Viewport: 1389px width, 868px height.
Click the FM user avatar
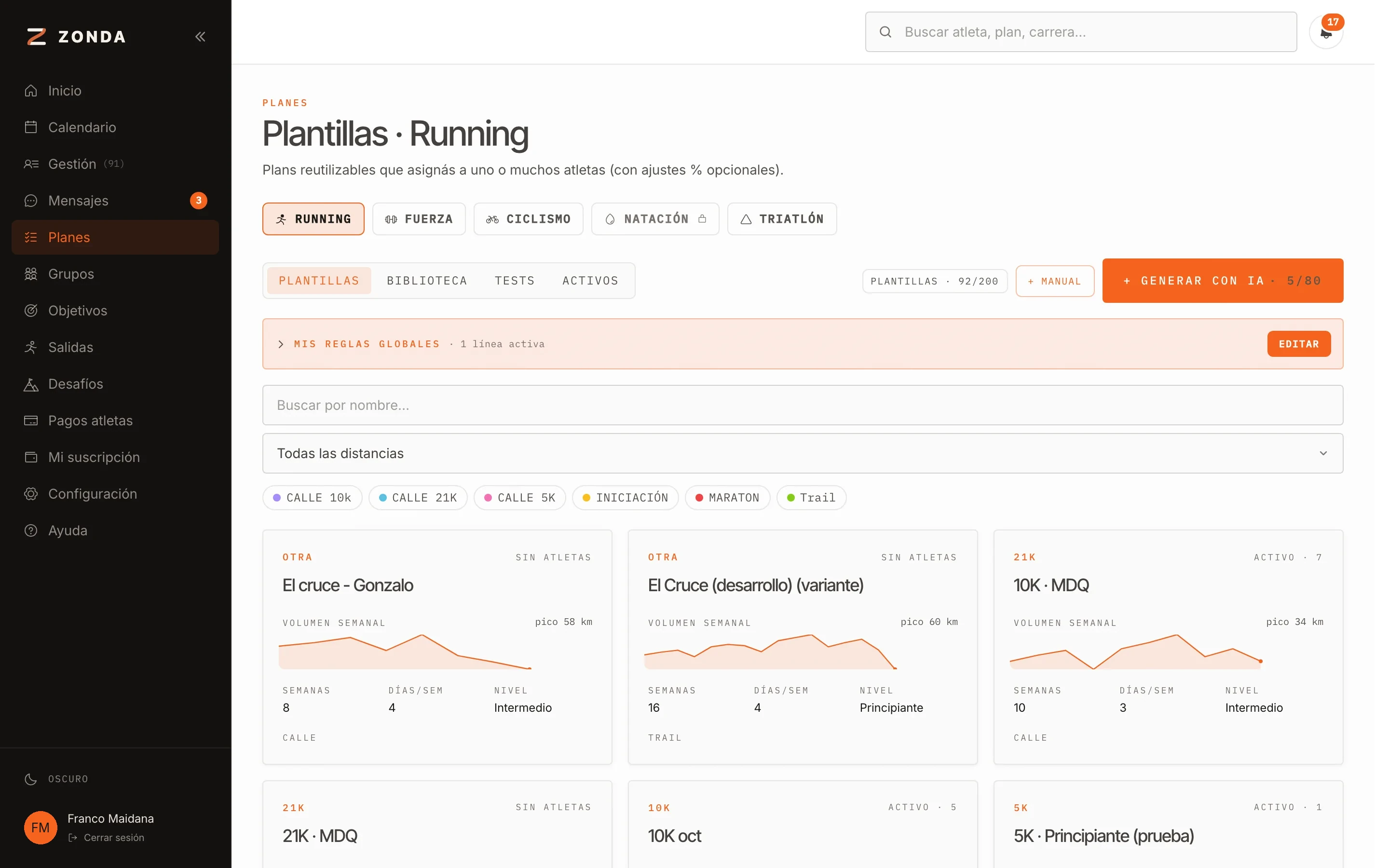pos(40,827)
